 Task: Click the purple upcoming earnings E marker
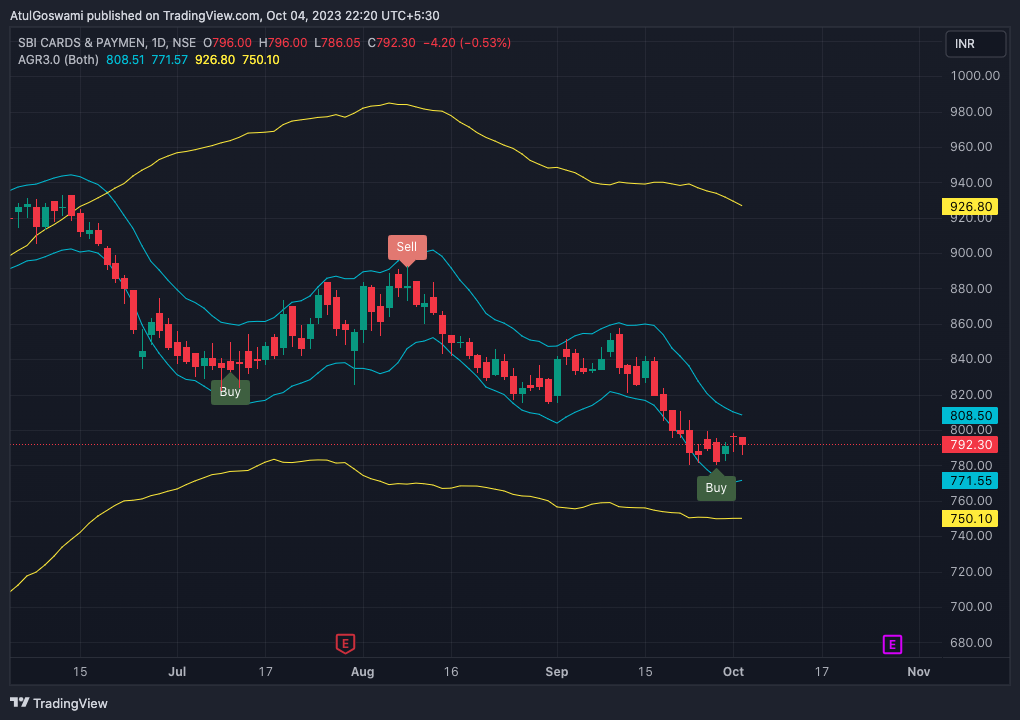click(892, 645)
